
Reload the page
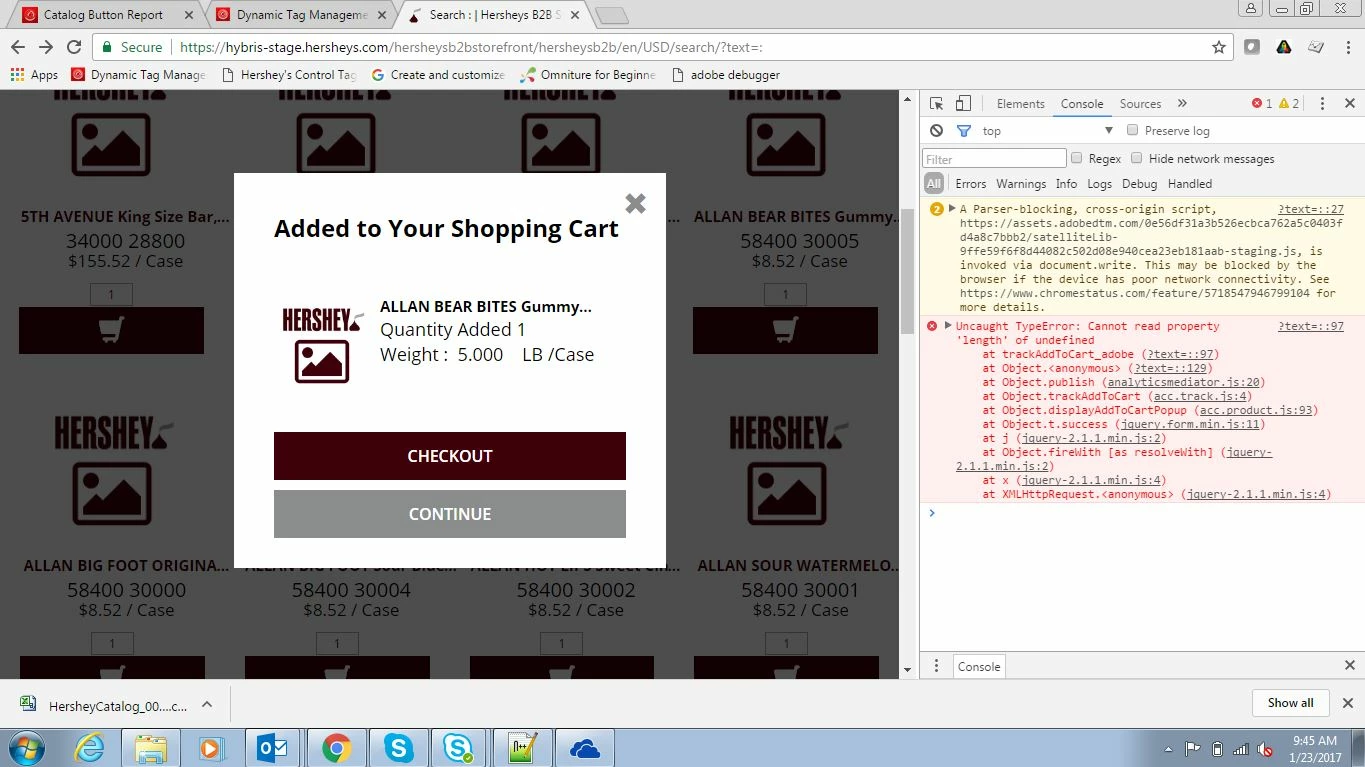tap(74, 47)
